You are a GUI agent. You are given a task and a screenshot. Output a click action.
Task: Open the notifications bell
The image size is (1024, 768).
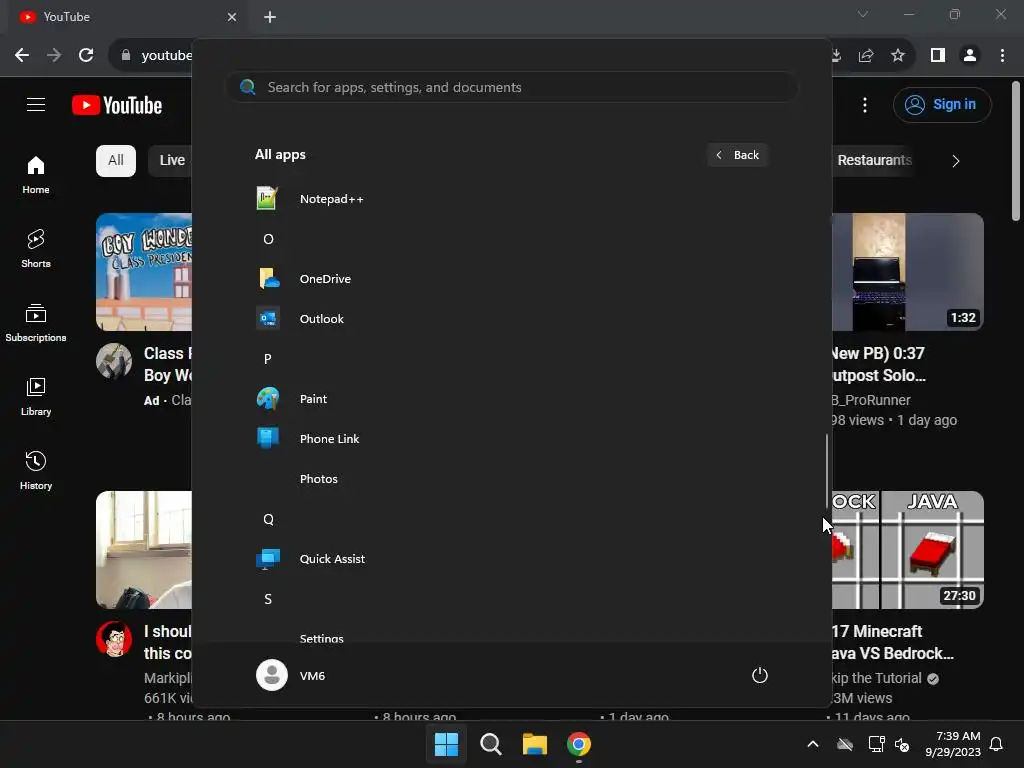(996, 744)
